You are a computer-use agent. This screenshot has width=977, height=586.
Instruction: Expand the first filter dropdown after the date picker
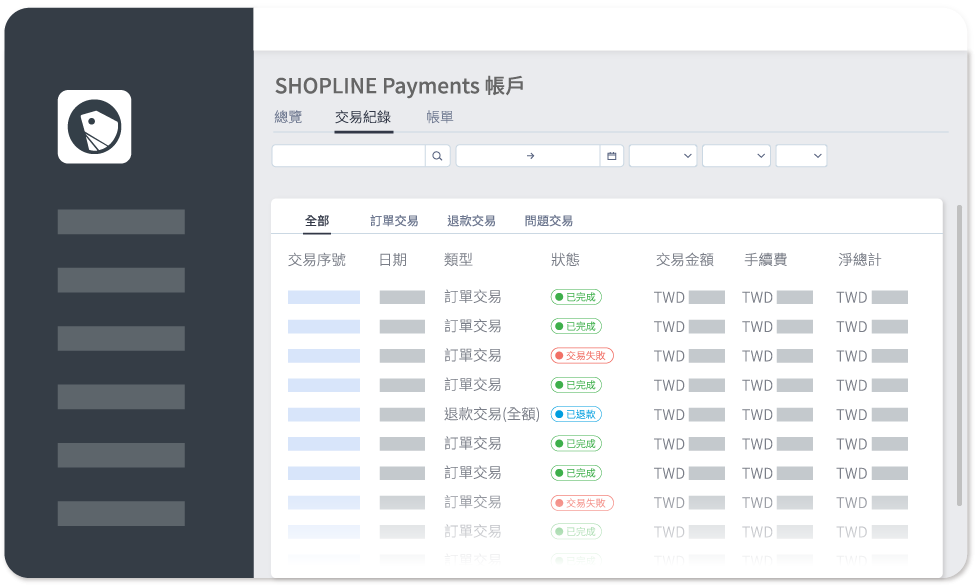point(663,156)
